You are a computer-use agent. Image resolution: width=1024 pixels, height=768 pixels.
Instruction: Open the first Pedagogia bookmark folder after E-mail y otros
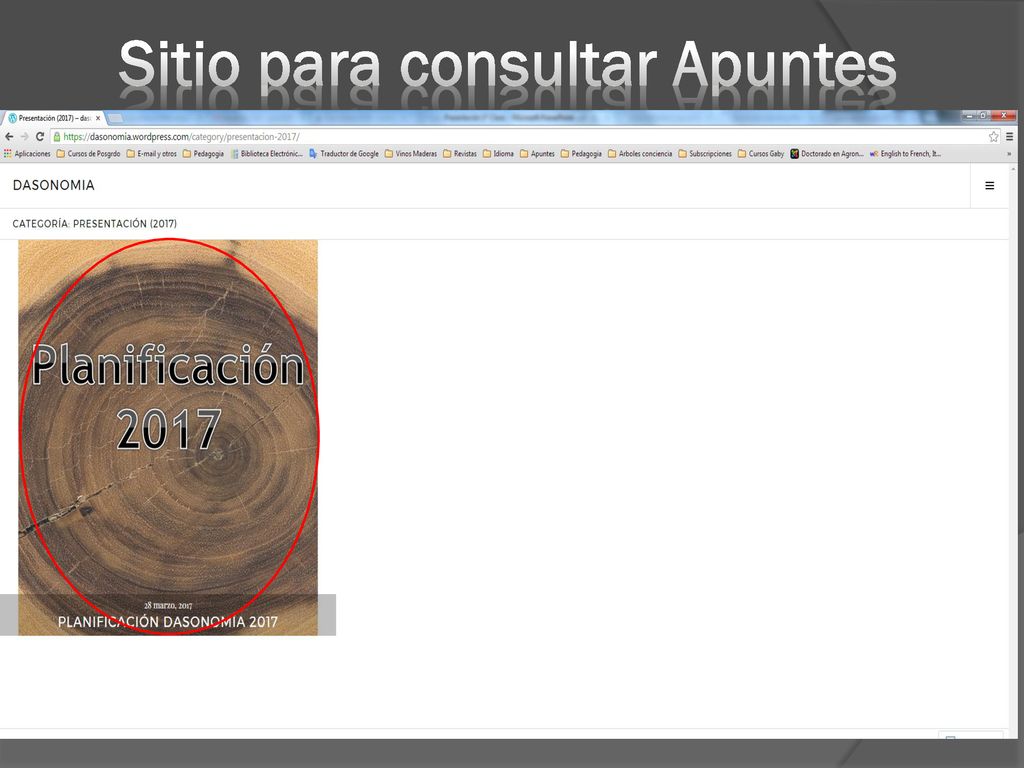click(203, 153)
